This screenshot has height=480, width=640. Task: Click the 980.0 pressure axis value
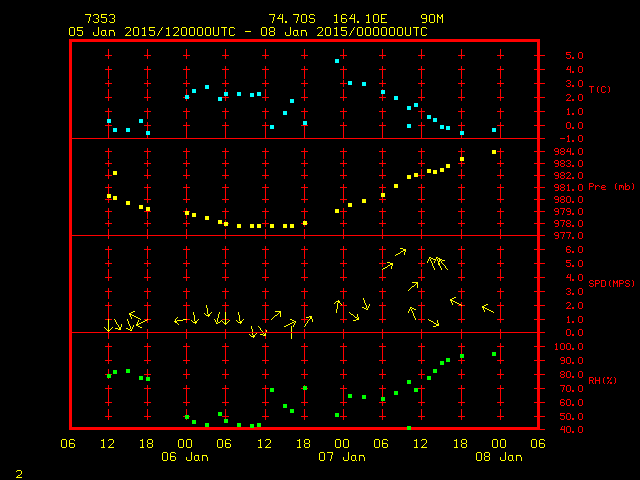tap(569, 200)
